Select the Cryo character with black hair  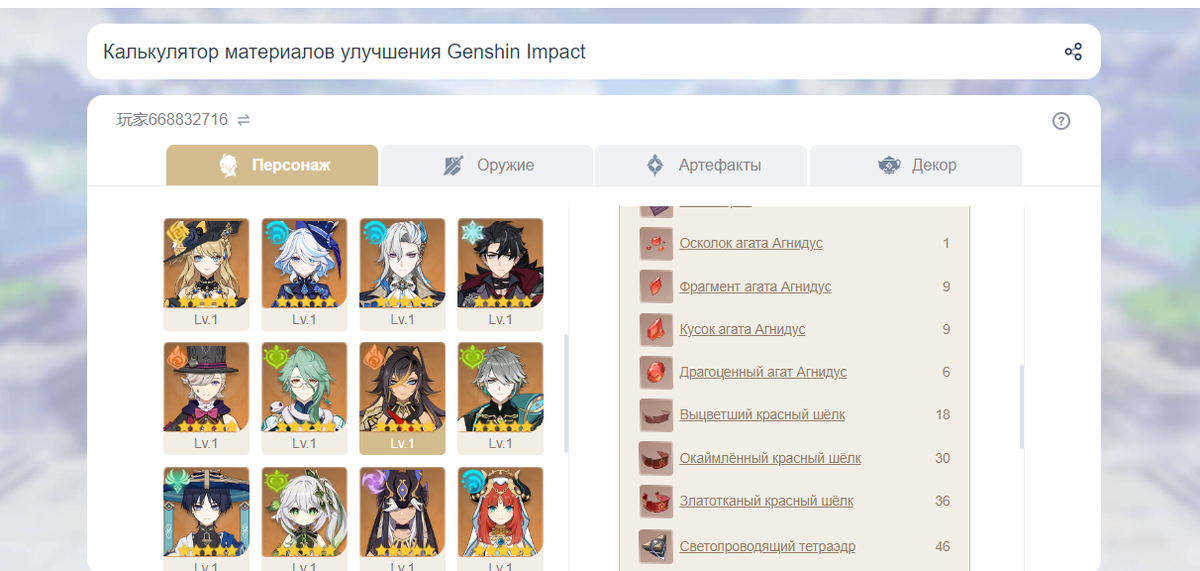click(500, 274)
